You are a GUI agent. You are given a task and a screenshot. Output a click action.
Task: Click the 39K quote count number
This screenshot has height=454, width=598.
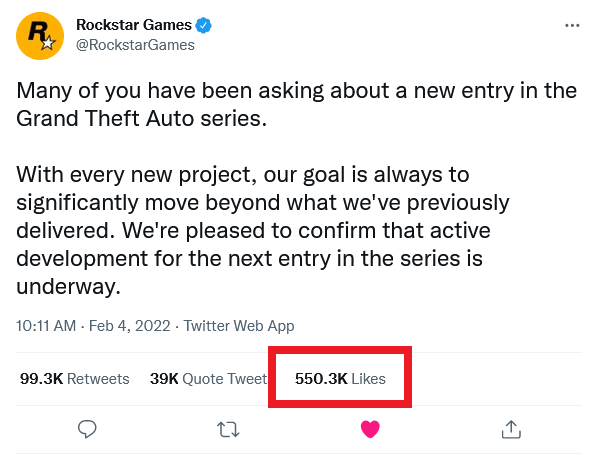[x=164, y=379]
